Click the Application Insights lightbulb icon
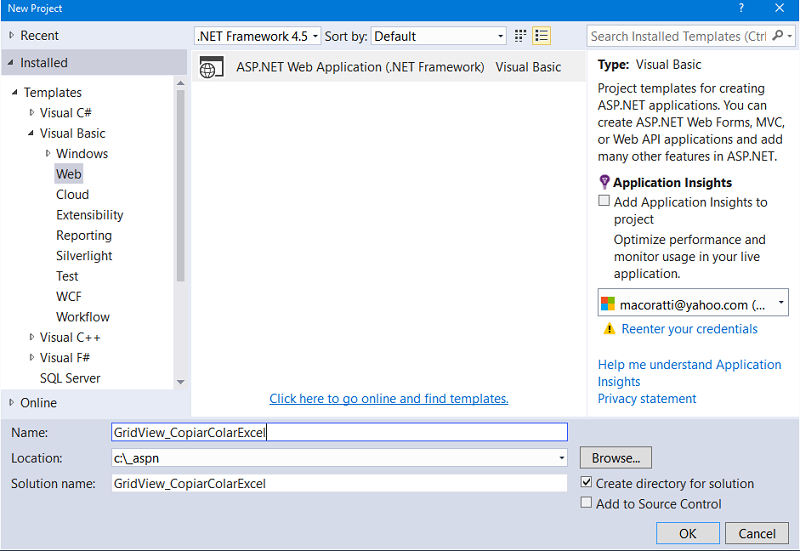 click(x=604, y=182)
